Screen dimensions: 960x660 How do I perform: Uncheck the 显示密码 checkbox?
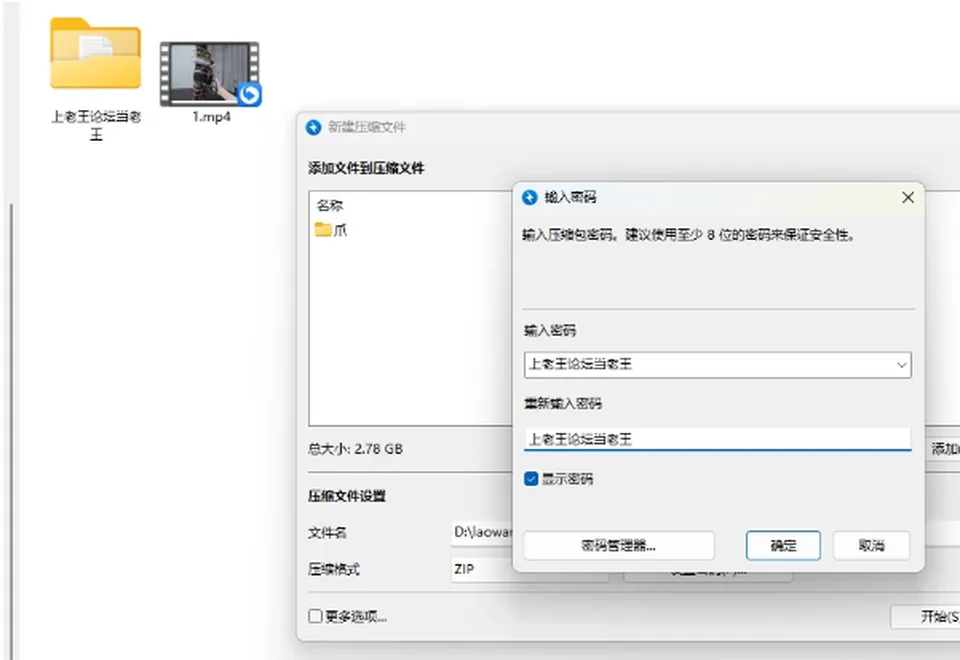[x=531, y=479]
